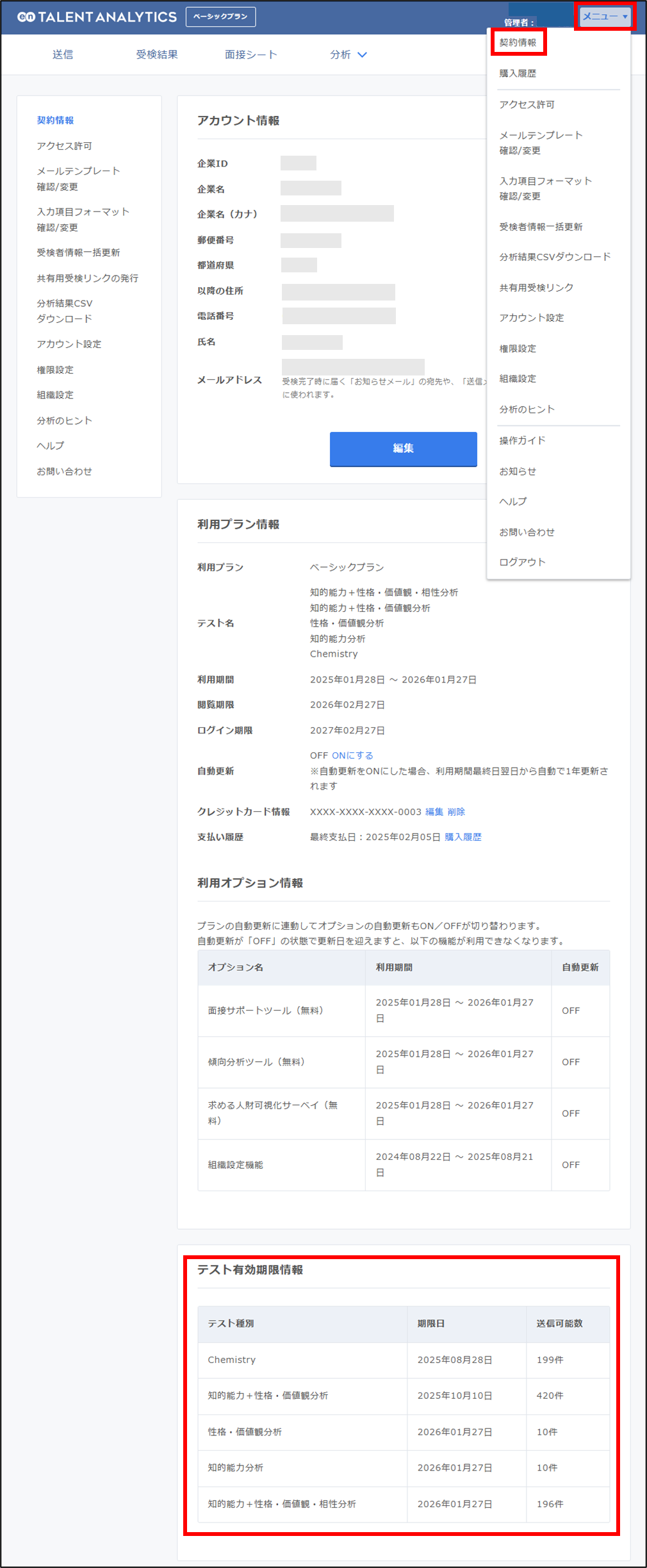
Task: Open ヘルプ from dropdown menu
Action: pos(512,501)
